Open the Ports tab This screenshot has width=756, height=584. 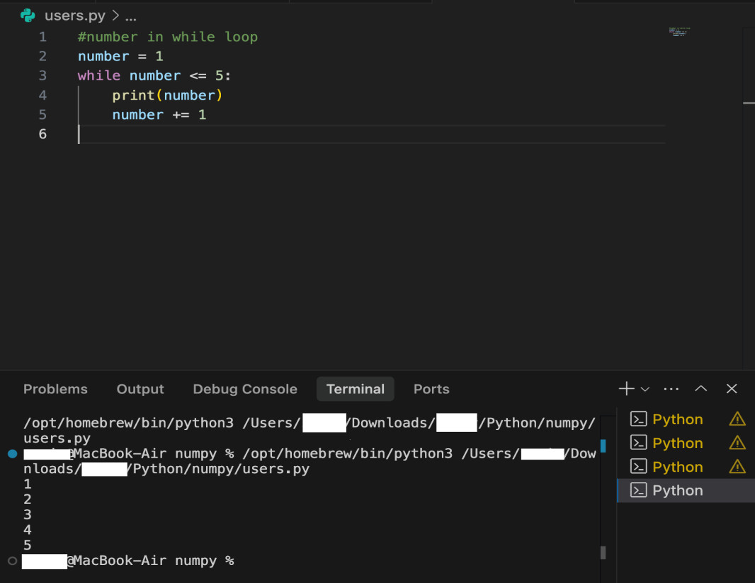431,389
